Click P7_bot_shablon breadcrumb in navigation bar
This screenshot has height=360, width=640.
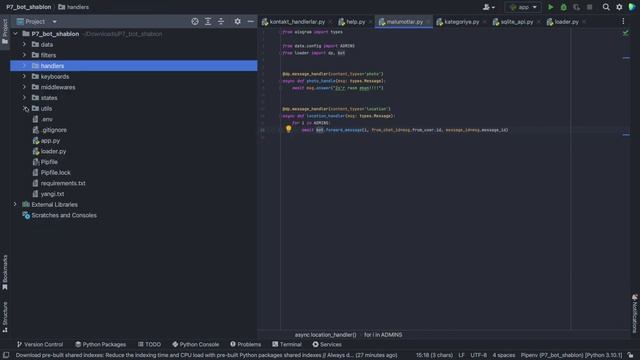[x=29, y=7]
